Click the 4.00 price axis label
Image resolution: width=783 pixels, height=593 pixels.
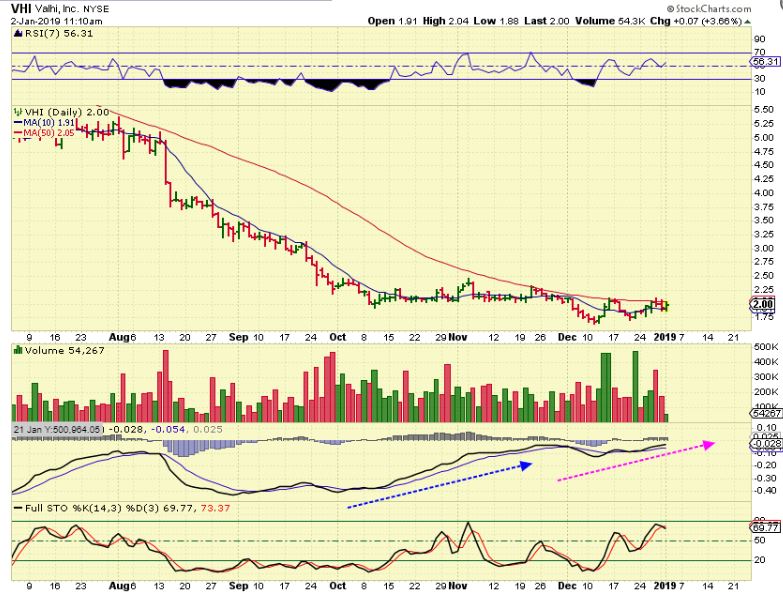(x=765, y=193)
